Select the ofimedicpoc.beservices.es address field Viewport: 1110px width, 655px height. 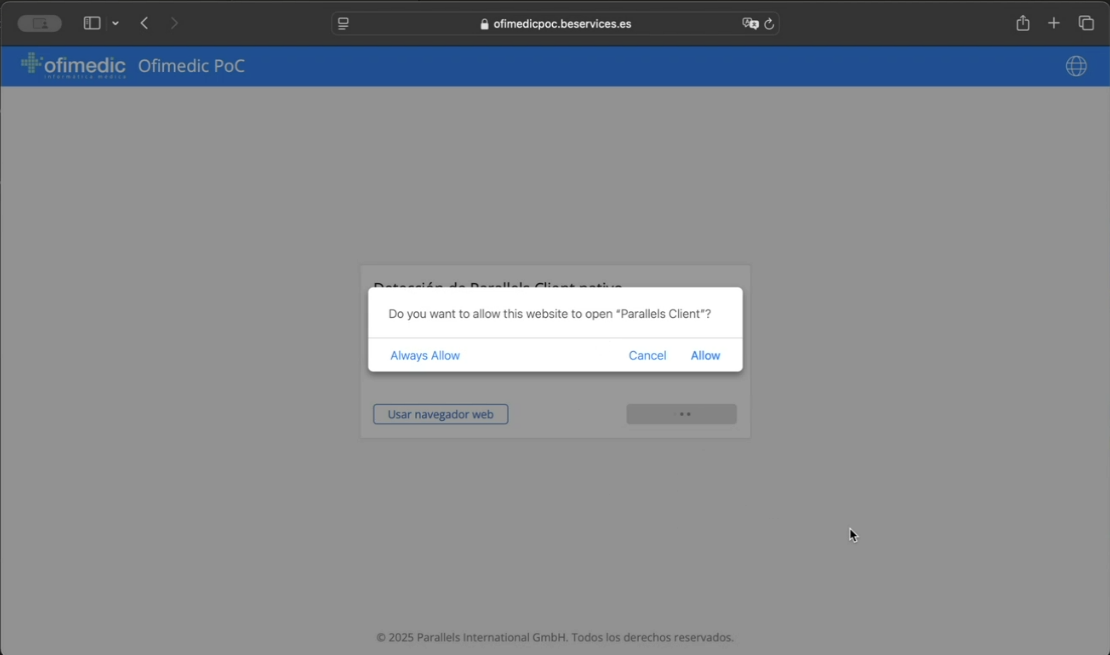coord(562,24)
